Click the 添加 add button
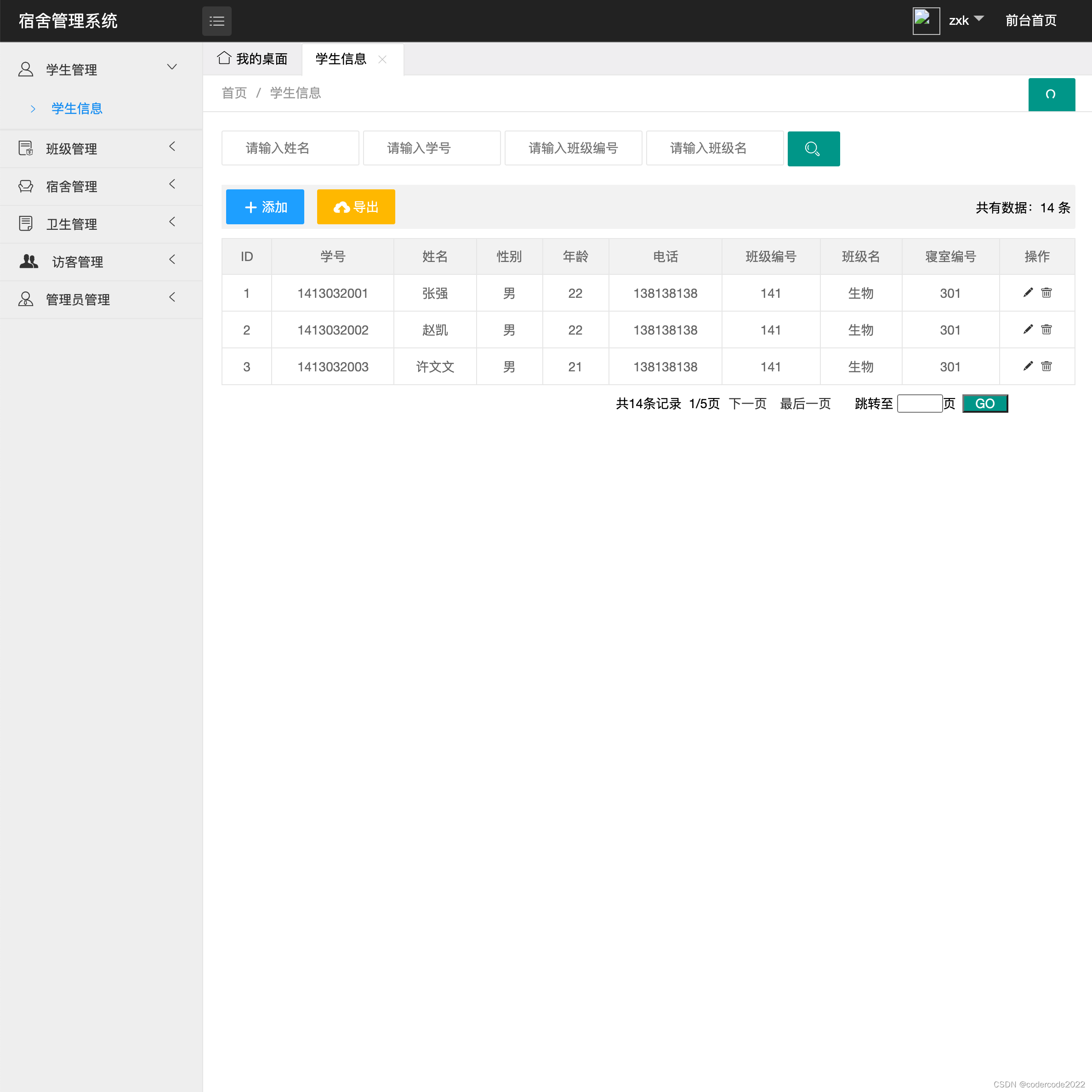This screenshot has height=1092, width=1092. (265, 207)
